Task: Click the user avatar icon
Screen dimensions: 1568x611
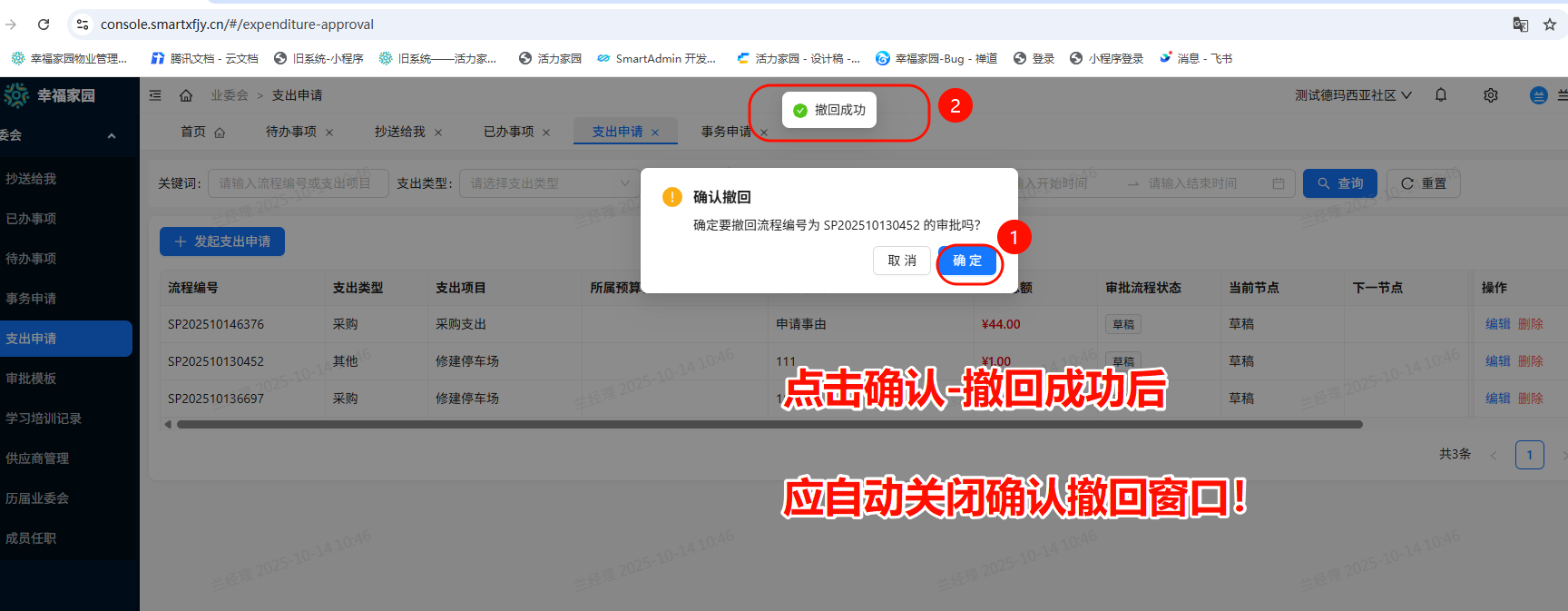Action: coord(1539,95)
